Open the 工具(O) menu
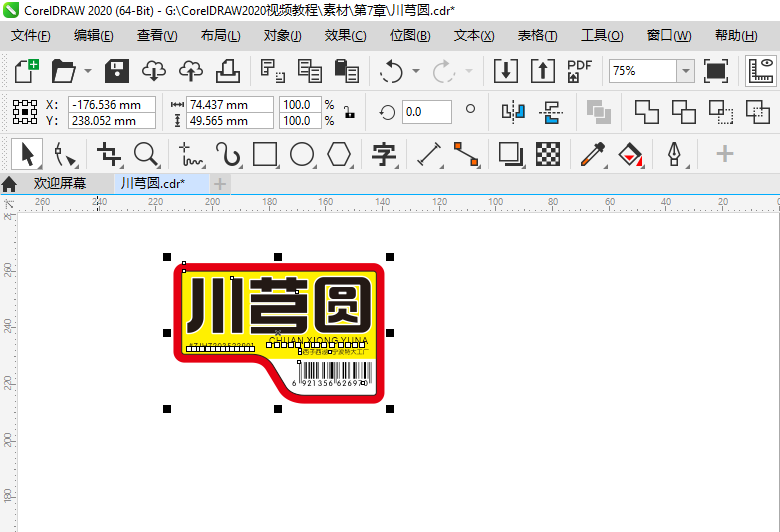The width and height of the screenshot is (780, 532). coord(602,36)
